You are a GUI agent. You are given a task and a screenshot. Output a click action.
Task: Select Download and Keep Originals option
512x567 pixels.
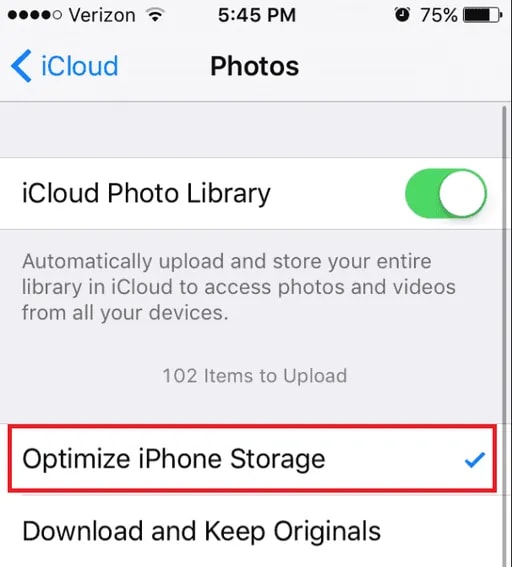[x=252, y=531]
